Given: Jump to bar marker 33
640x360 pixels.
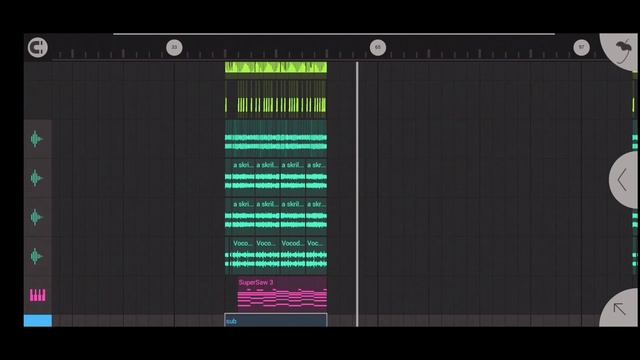Looking at the screenshot, I should point(174,47).
